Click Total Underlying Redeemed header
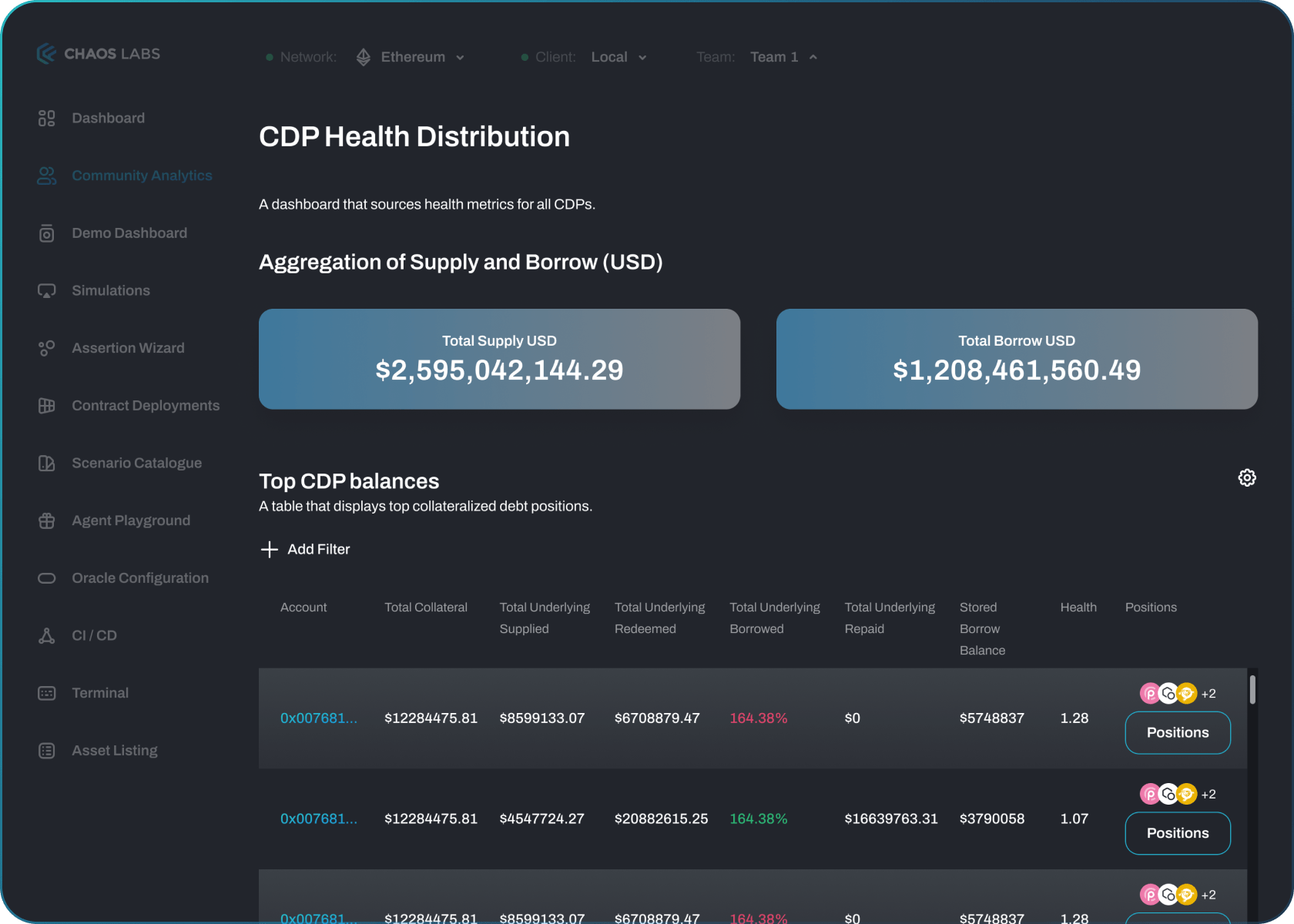 (x=660, y=618)
